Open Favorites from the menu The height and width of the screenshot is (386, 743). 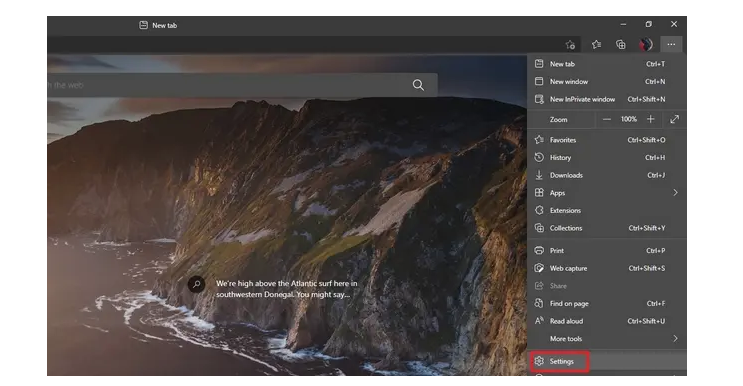(x=607, y=140)
